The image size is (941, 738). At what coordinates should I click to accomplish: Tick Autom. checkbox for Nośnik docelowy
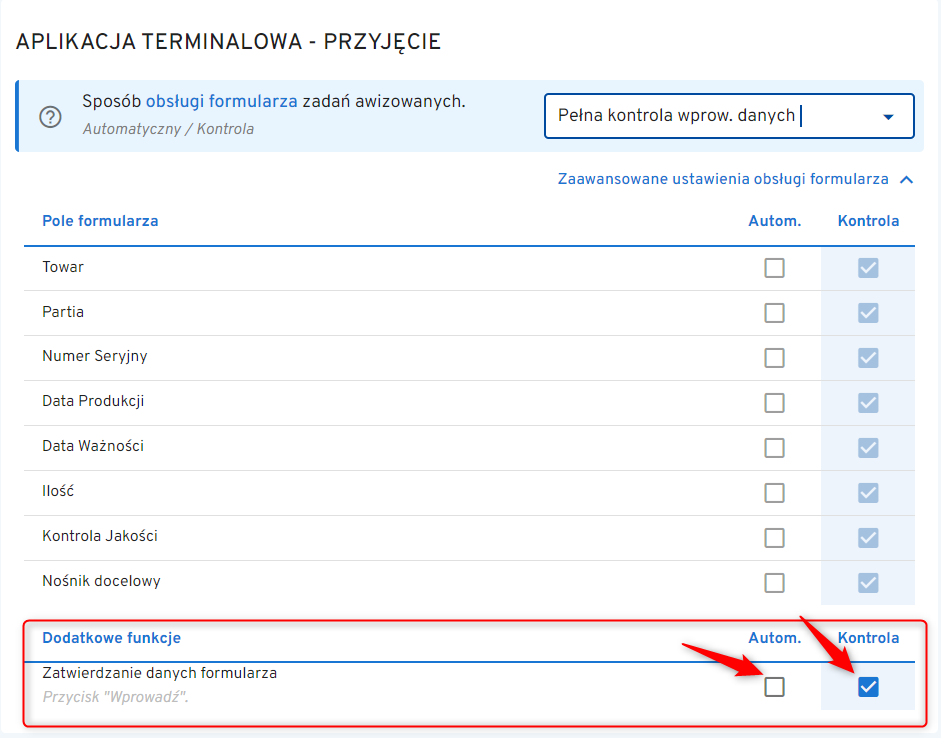(774, 583)
